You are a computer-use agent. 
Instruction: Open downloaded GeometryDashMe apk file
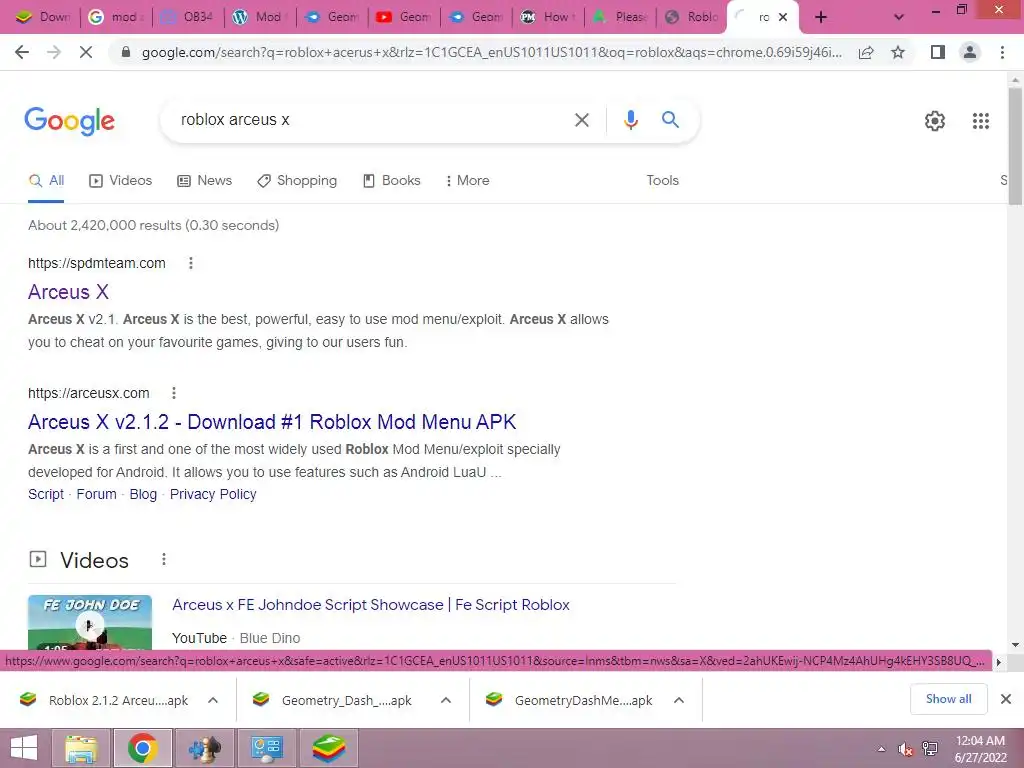click(x=571, y=700)
